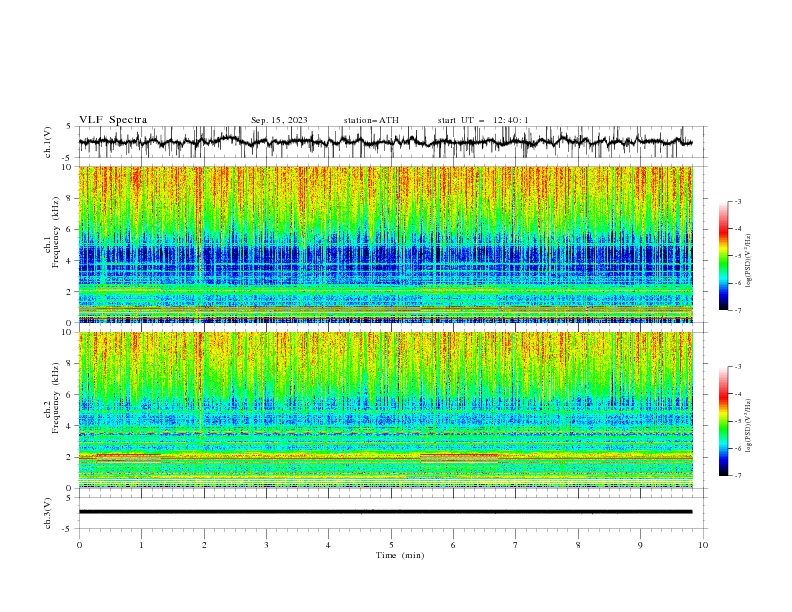Click the "7" tick on the time axis
Viewport: 792px width, 612px height.
coord(516,545)
